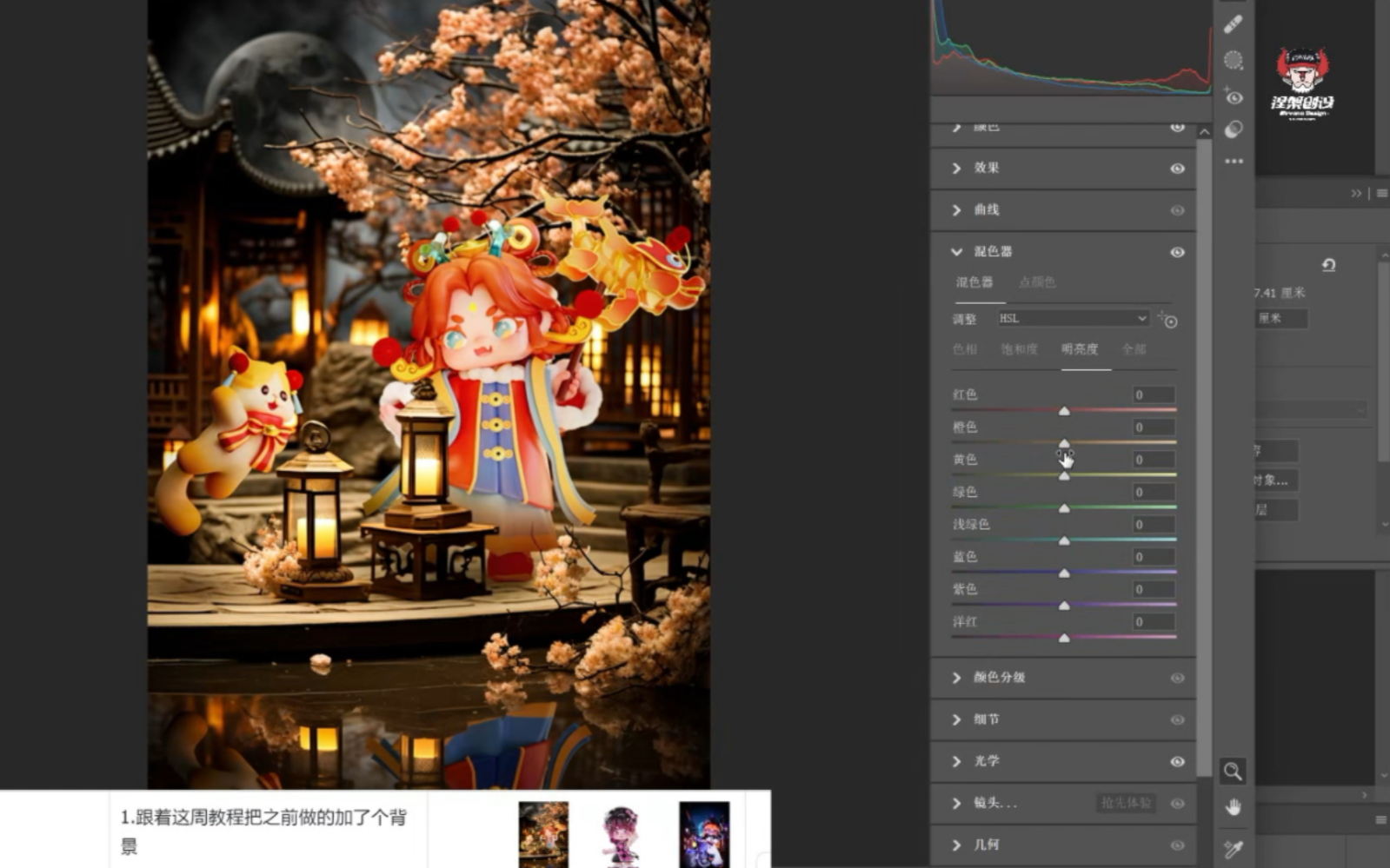Click the 绿色 luminance slider handle

point(1064,507)
